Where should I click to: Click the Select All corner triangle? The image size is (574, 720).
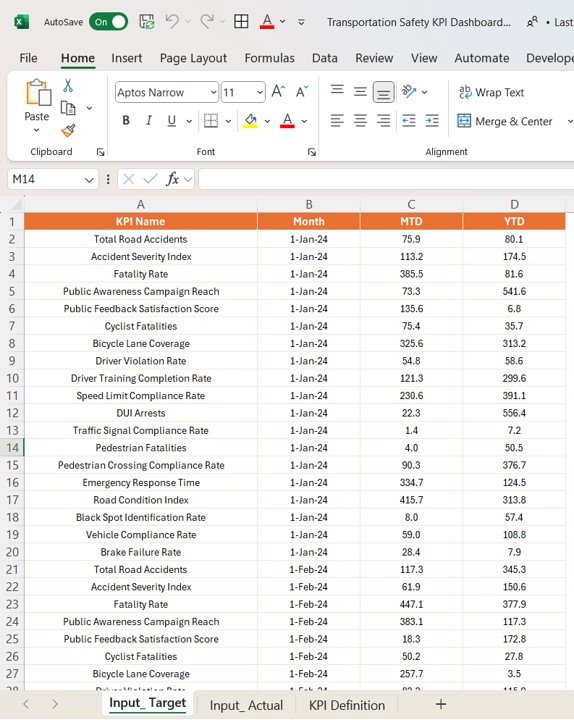pyautogui.click(x=15, y=204)
